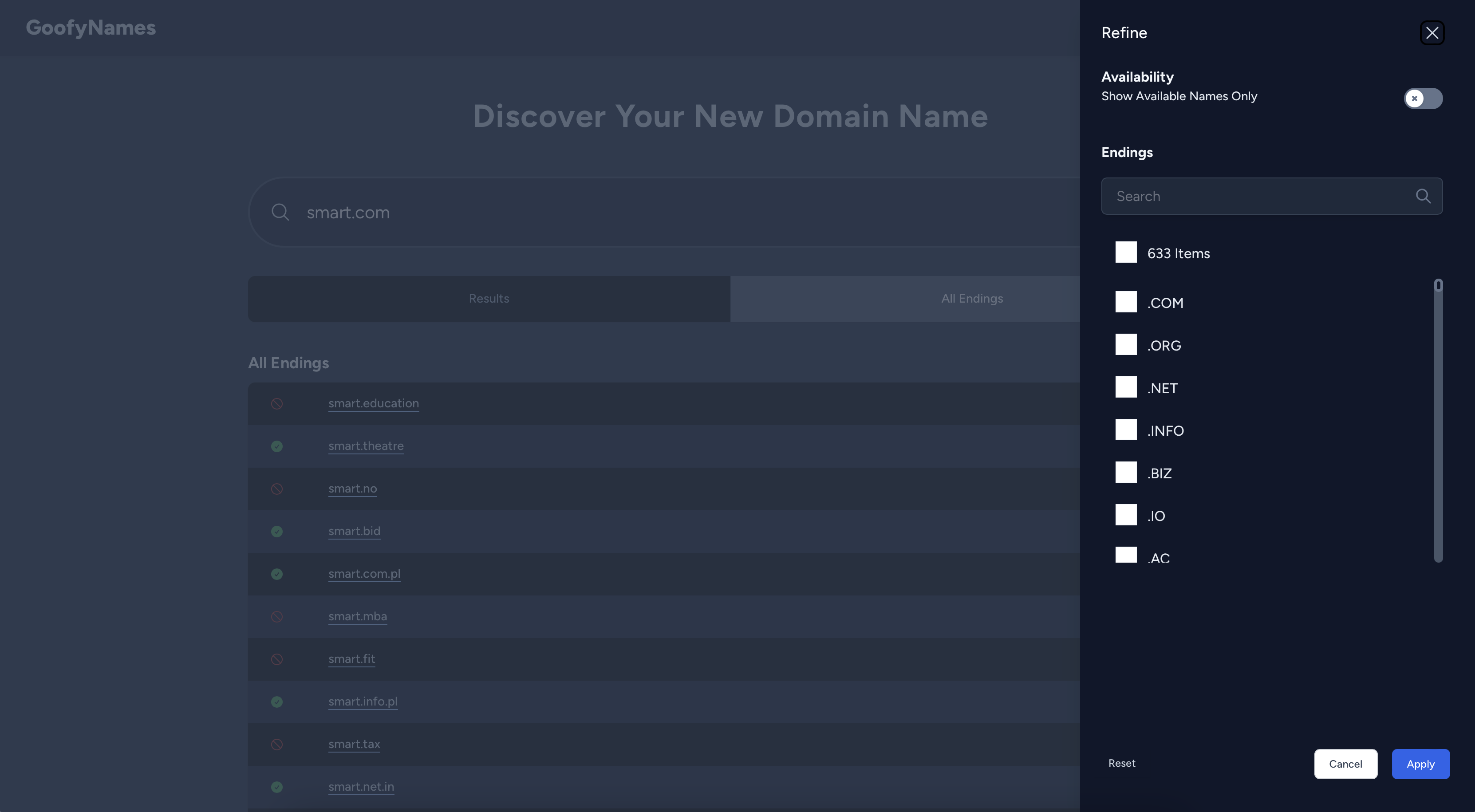The image size is (1475, 812).
Task: Open the smart.info.pl link
Action: click(x=363, y=702)
